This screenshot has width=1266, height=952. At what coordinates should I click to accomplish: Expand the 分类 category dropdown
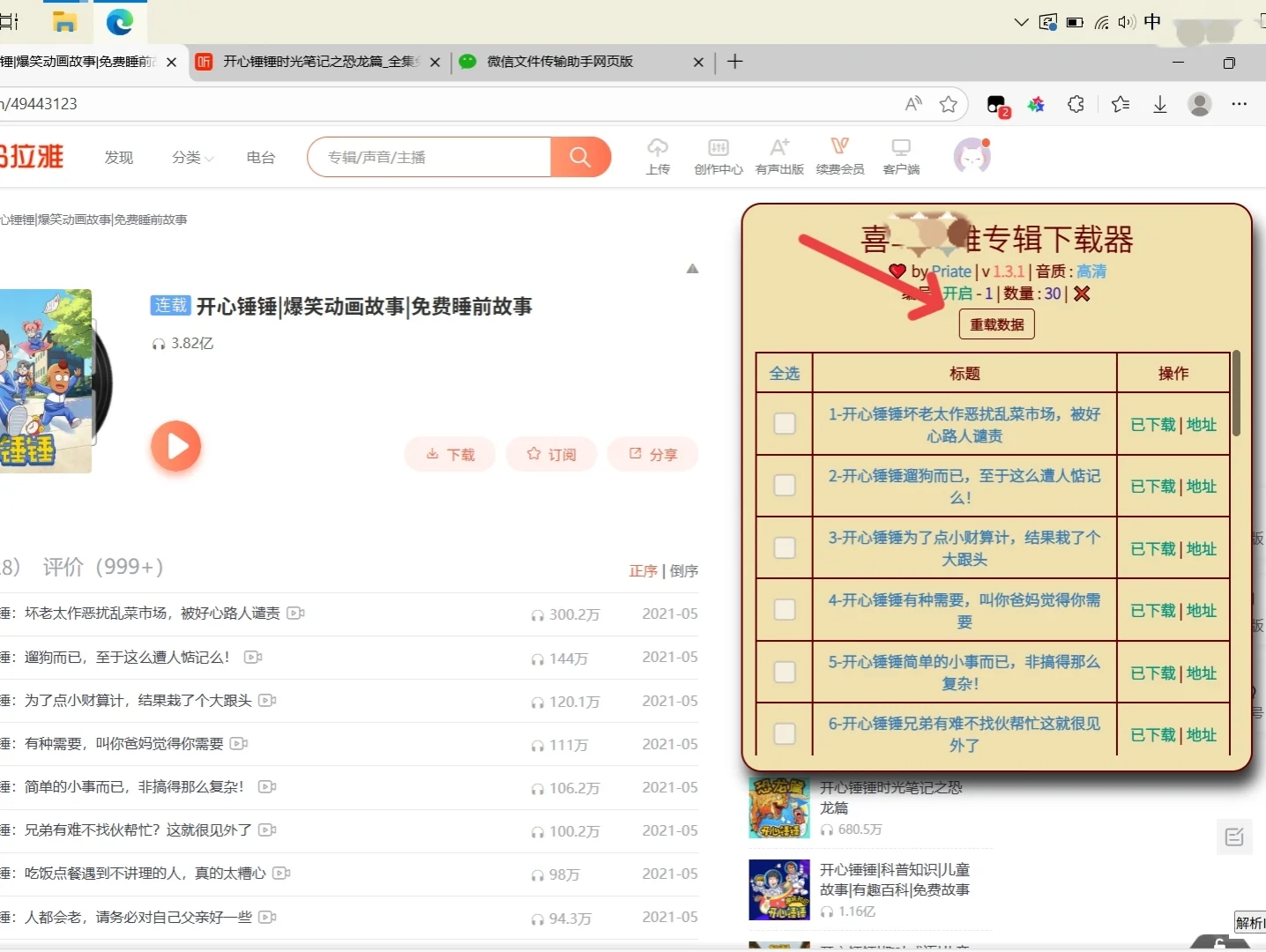[190, 157]
